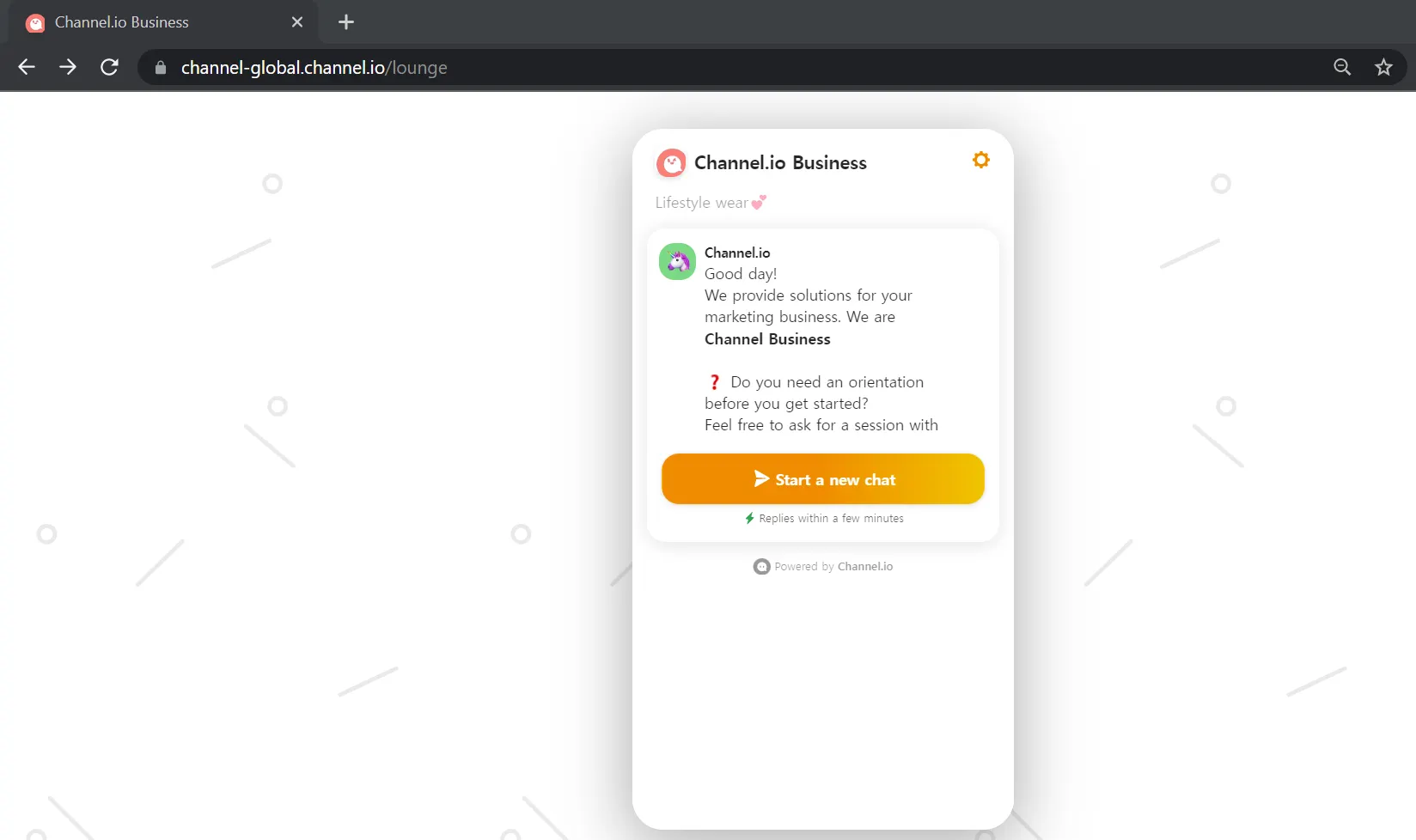This screenshot has width=1416, height=840.
Task: Click the green lightning bolt reply icon
Action: point(749,519)
